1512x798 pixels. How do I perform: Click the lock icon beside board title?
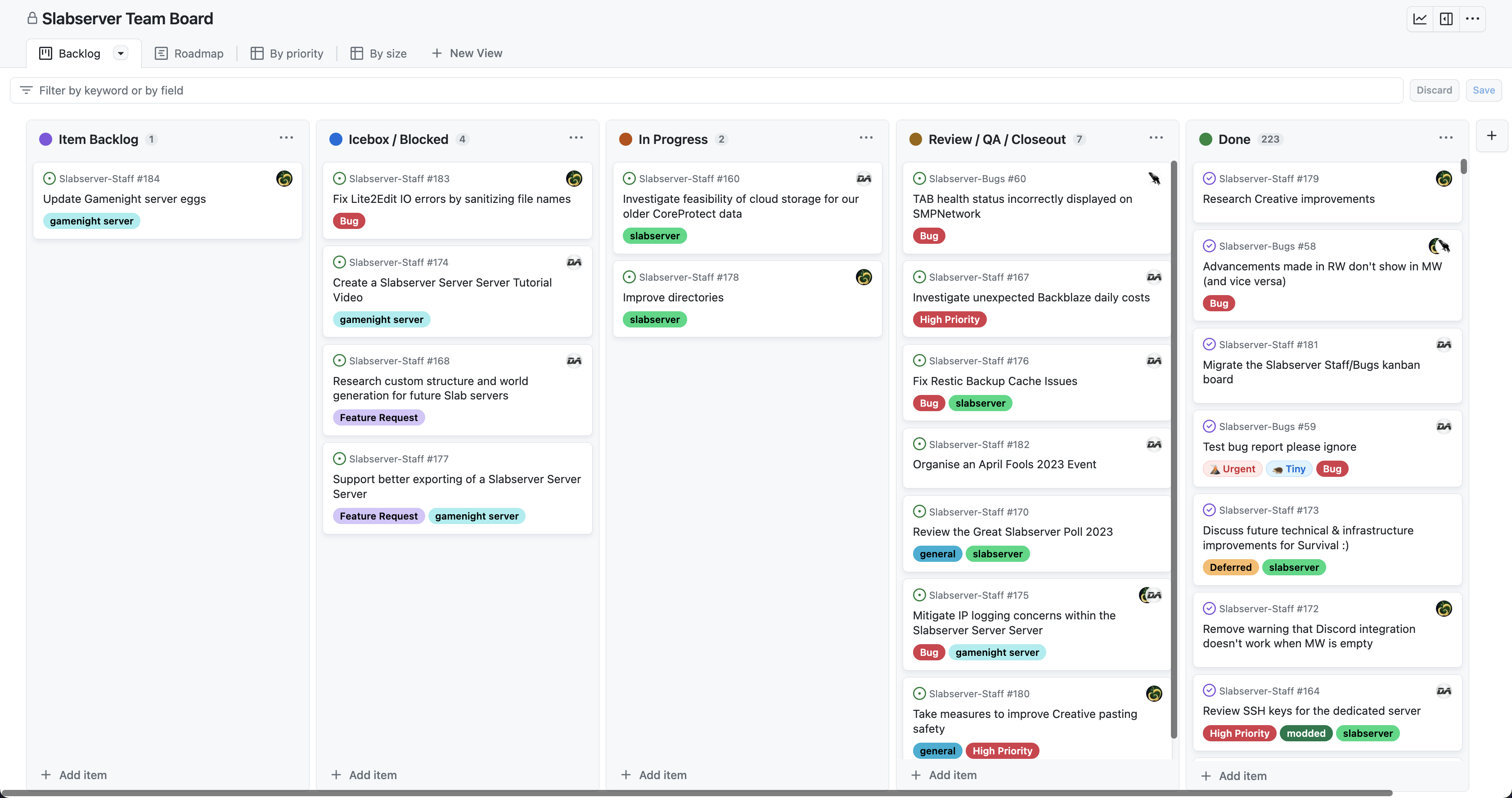click(x=32, y=19)
